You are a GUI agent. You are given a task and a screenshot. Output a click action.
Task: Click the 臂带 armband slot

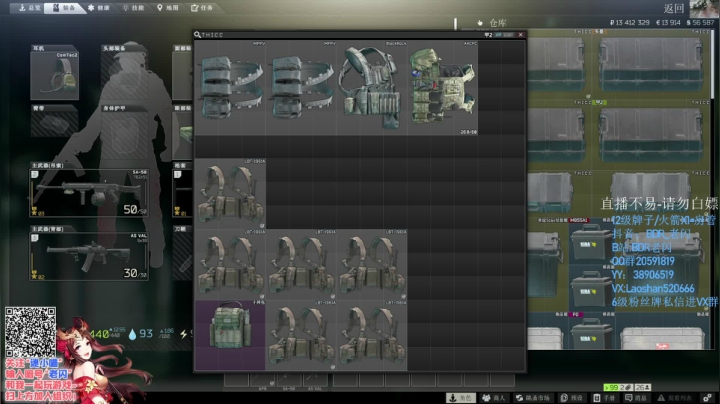click(55, 123)
